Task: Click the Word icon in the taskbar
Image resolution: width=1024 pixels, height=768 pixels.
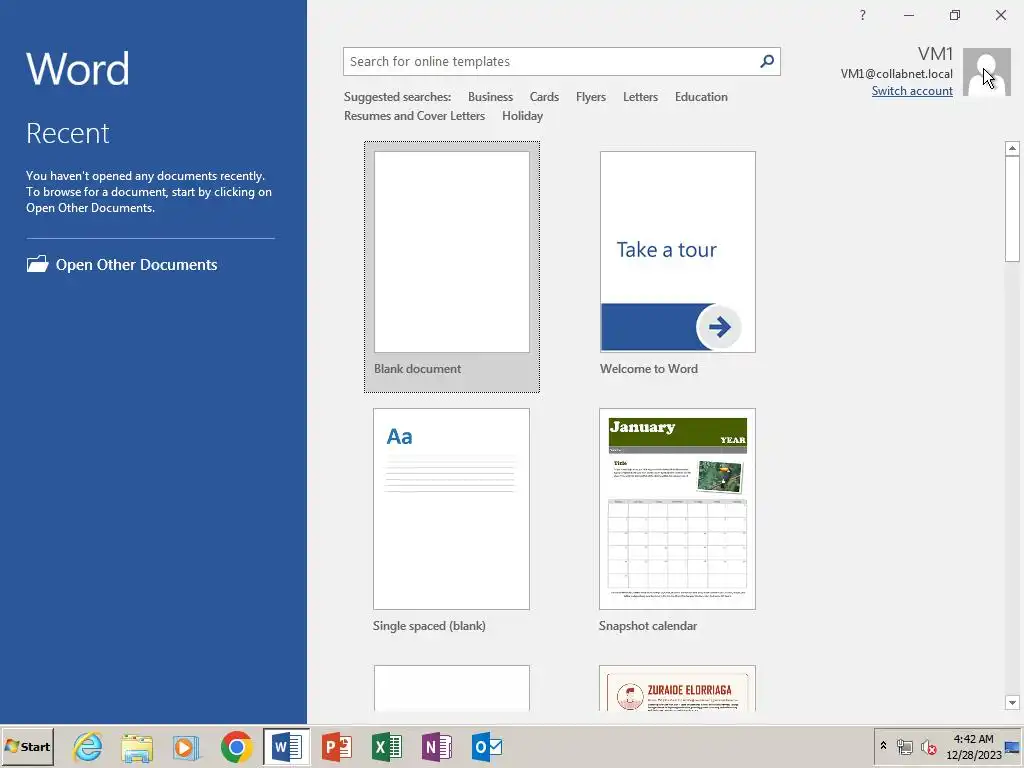Action: [287, 747]
